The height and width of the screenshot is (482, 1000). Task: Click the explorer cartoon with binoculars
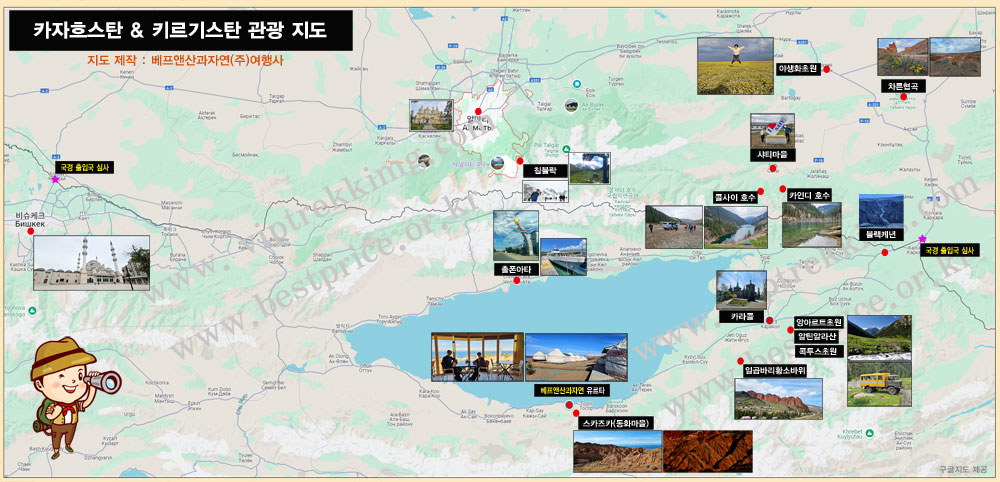click(x=72, y=396)
